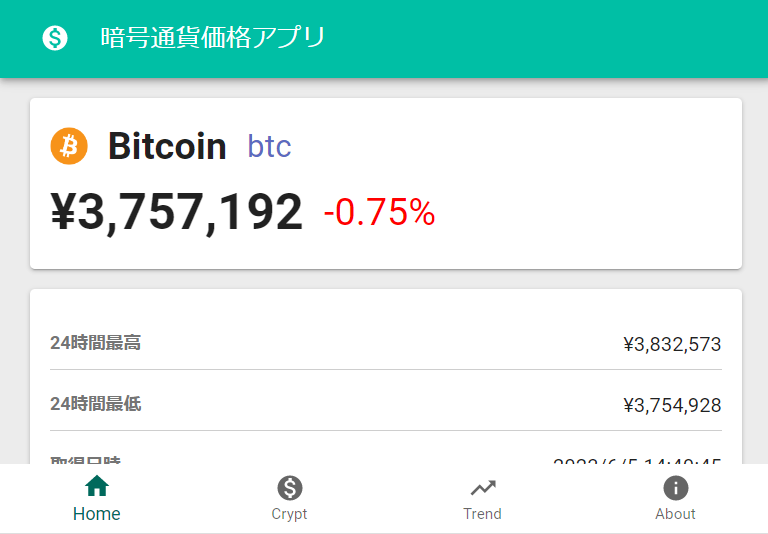
Task: Click the 24時間最高 row label
Action: click(96, 343)
